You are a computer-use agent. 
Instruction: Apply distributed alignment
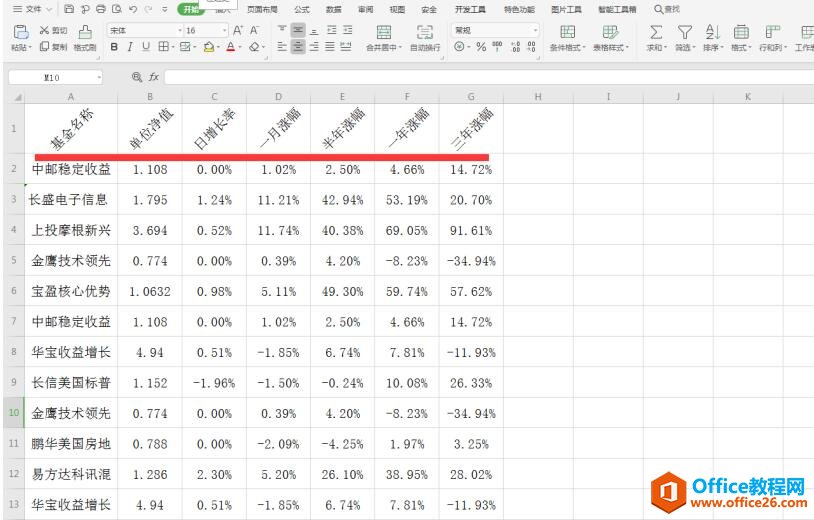click(x=346, y=47)
